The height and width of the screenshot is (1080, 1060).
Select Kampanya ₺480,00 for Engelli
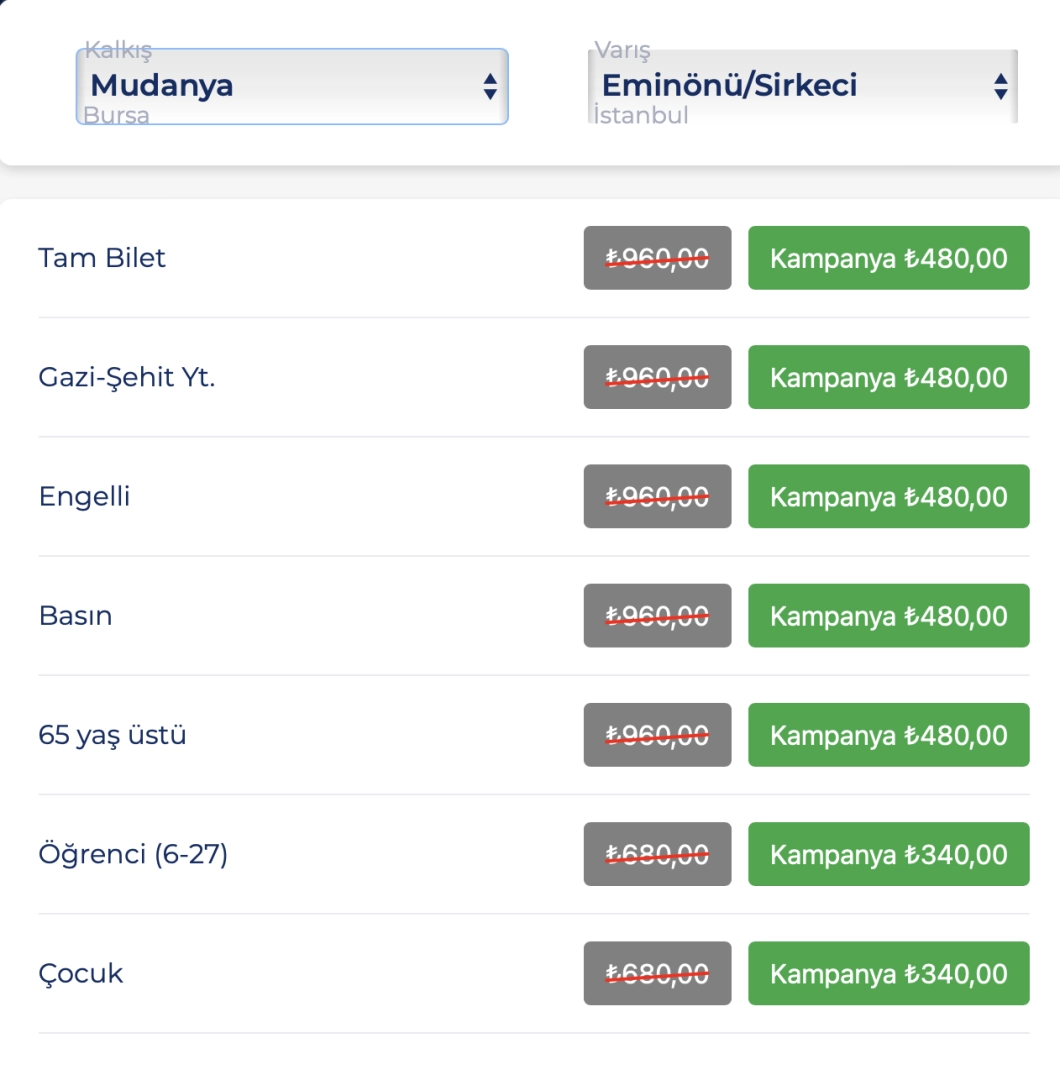pos(888,496)
